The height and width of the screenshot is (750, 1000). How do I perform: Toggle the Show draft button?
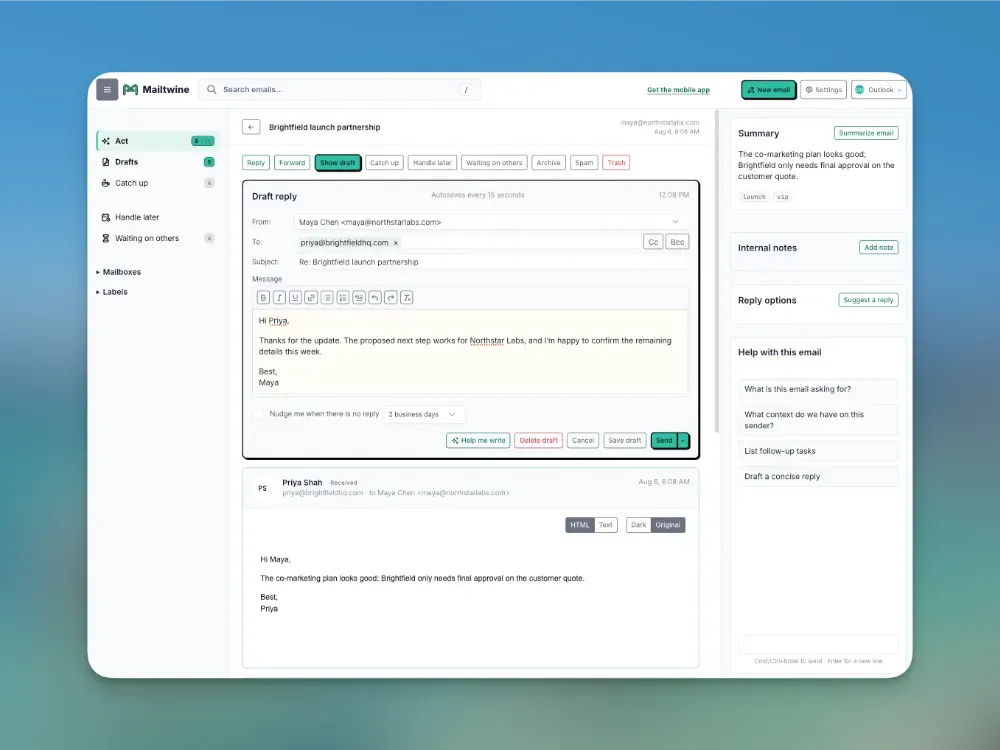(x=338, y=163)
